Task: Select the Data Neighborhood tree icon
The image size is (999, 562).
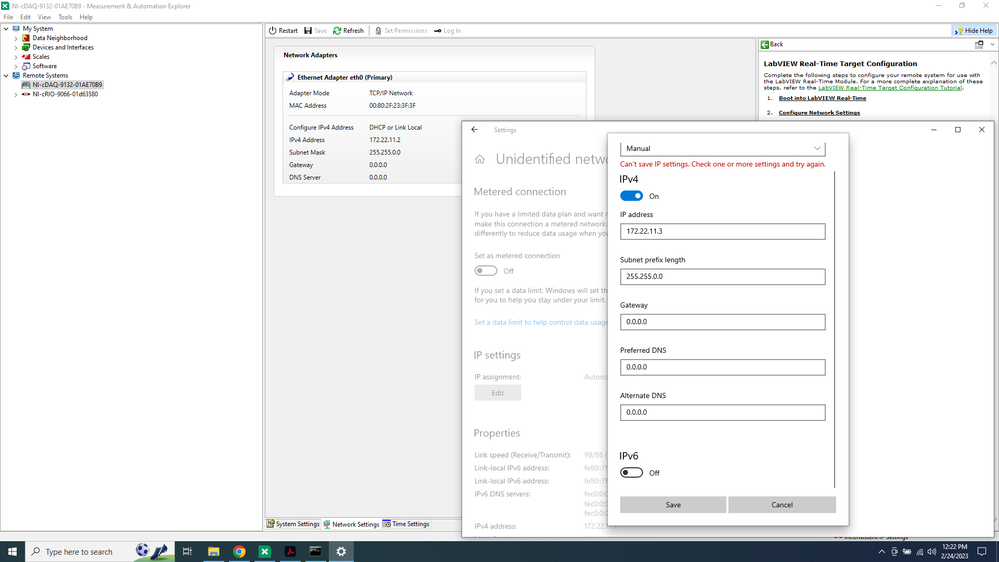Action: pos(26,38)
